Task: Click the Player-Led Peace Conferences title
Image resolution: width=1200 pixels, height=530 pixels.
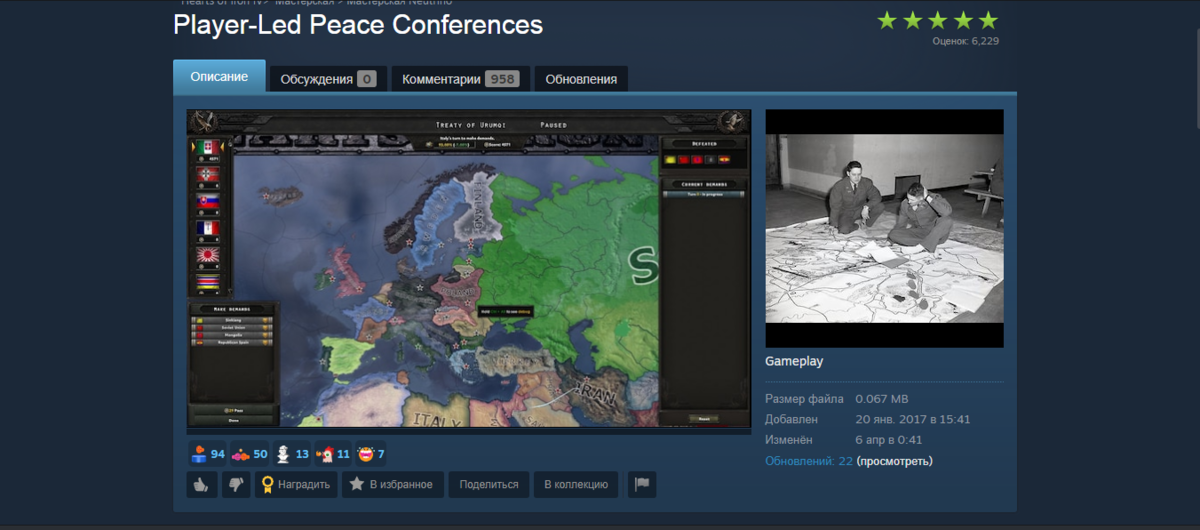Action: pyautogui.click(x=358, y=24)
